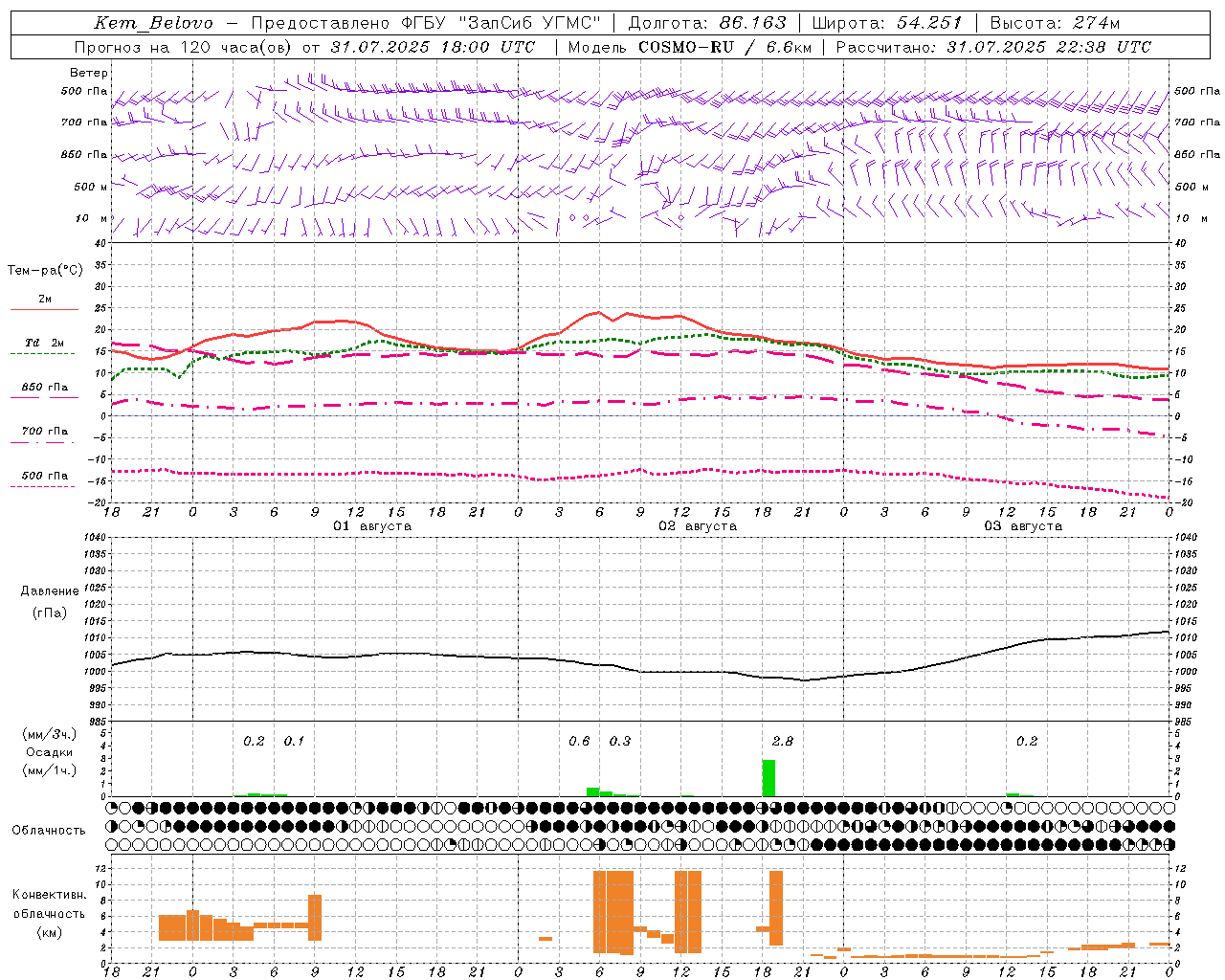The image size is (1225, 980).
Task: Select the text "Долгота: 86.163"
Action: (x=707, y=23)
